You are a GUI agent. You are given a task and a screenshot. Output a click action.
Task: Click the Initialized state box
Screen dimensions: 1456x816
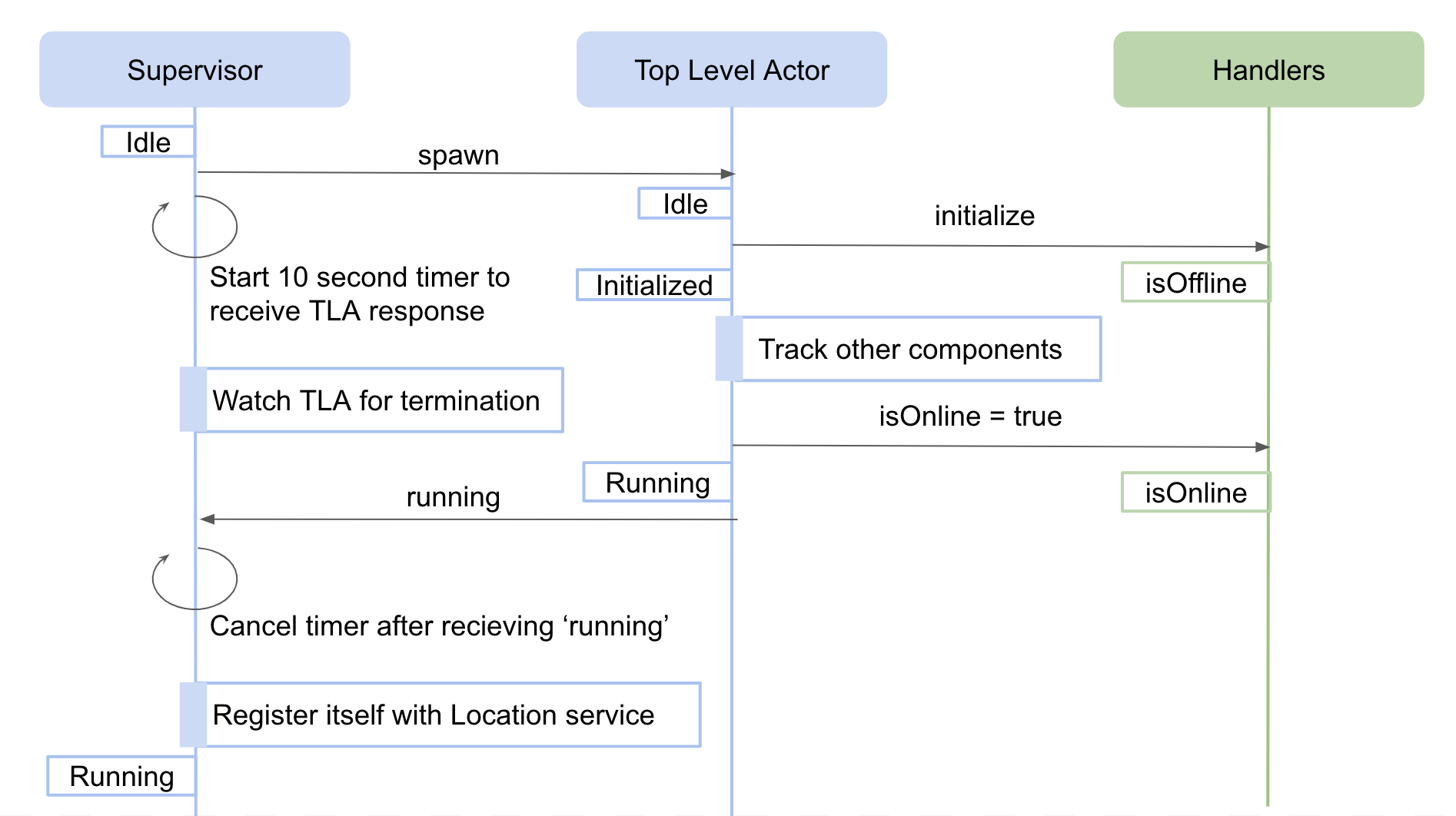pyautogui.click(x=653, y=285)
